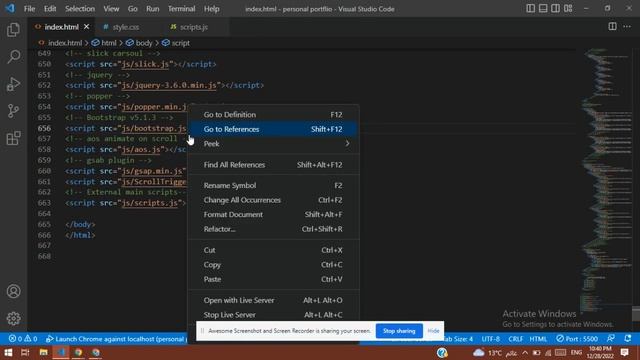640x360 pixels.
Task: Click html breadcrumb segment
Action: coord(109,43)
